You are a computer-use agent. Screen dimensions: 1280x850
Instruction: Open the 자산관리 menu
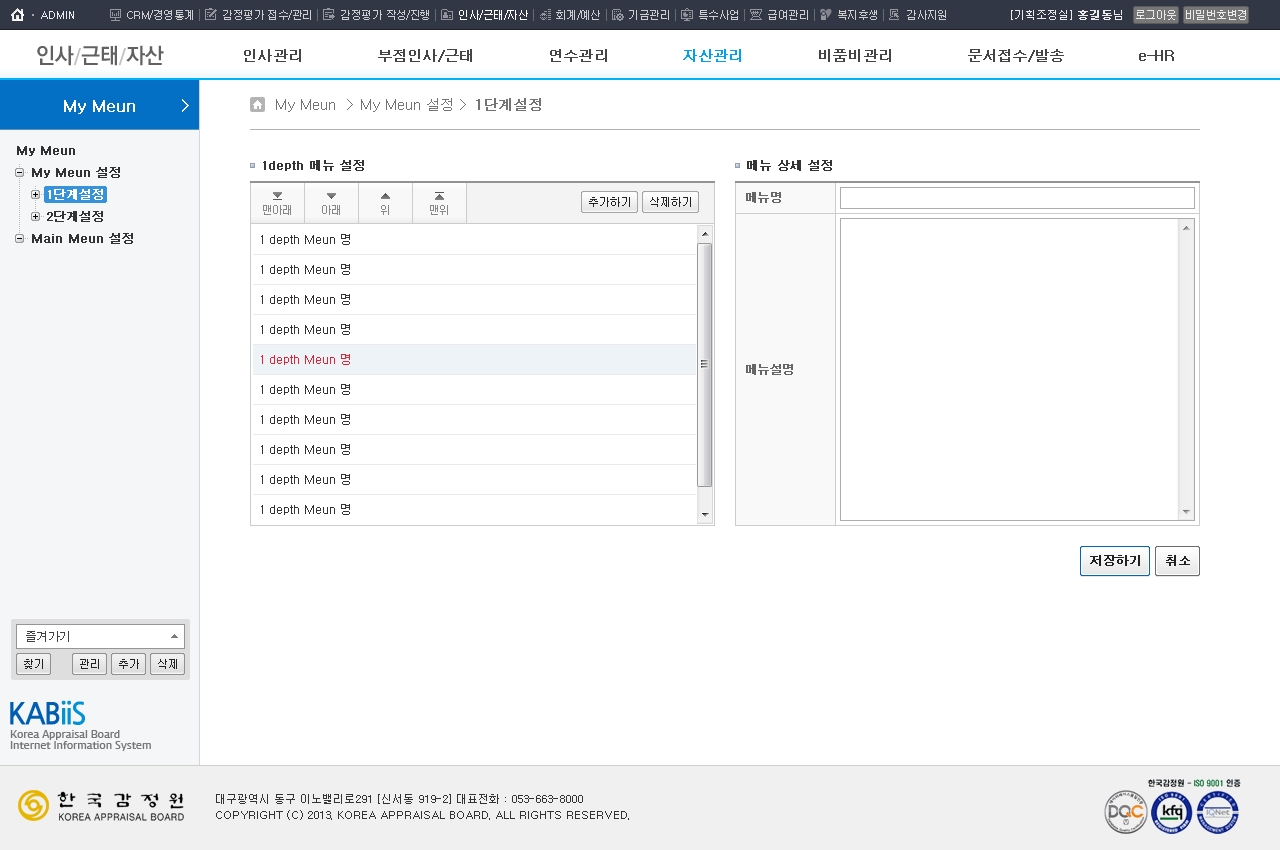tap(712, 56)
